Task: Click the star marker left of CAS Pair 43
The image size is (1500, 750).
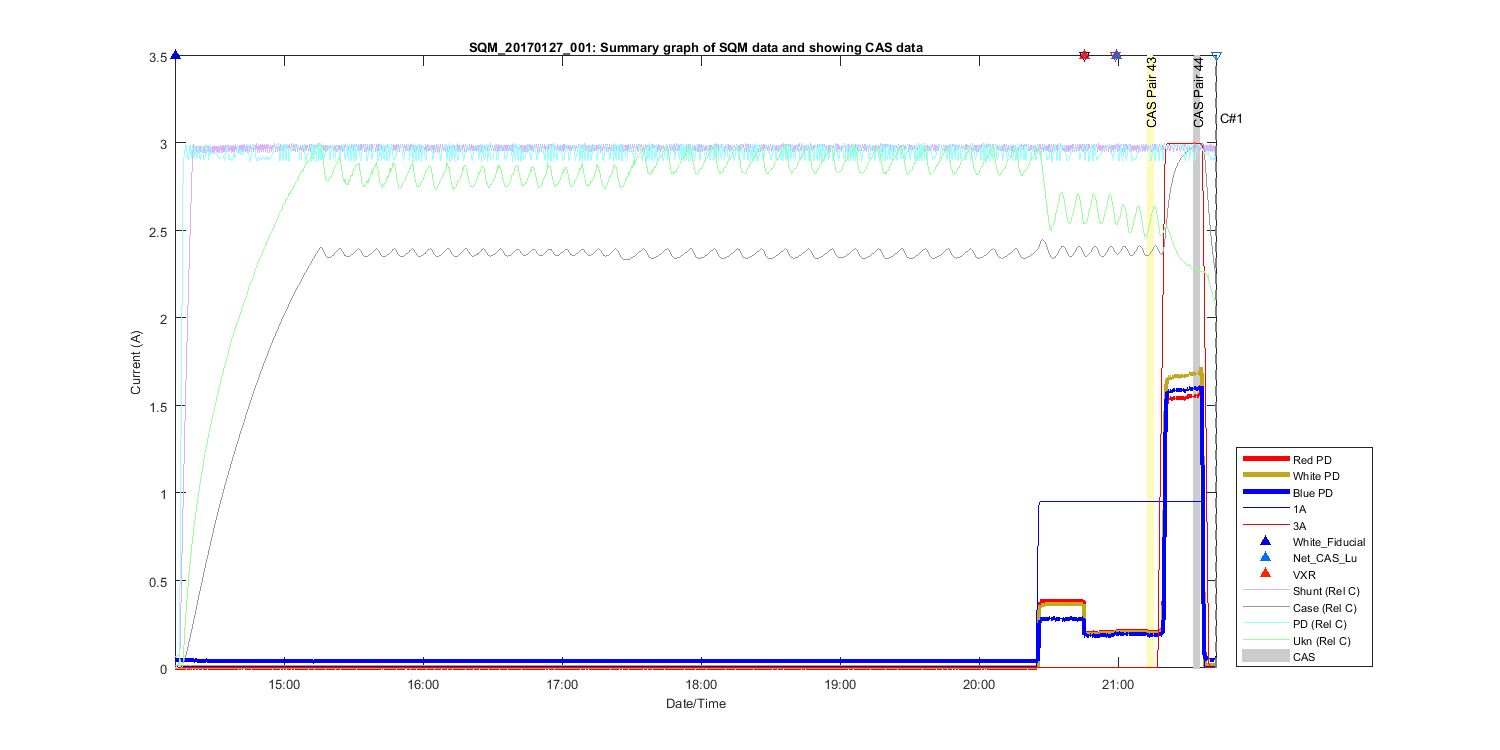Action: [x=1117, y=56]
